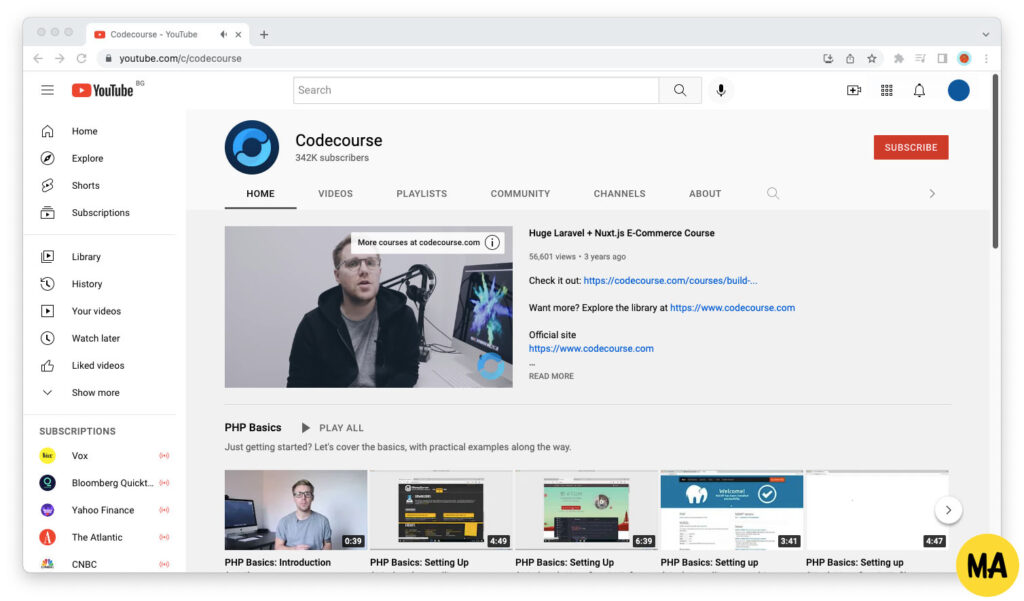This screenshot has height=601, width=1024.
Task: Click the red SUBSCRIBE button
Action: (x=911, y=148)
